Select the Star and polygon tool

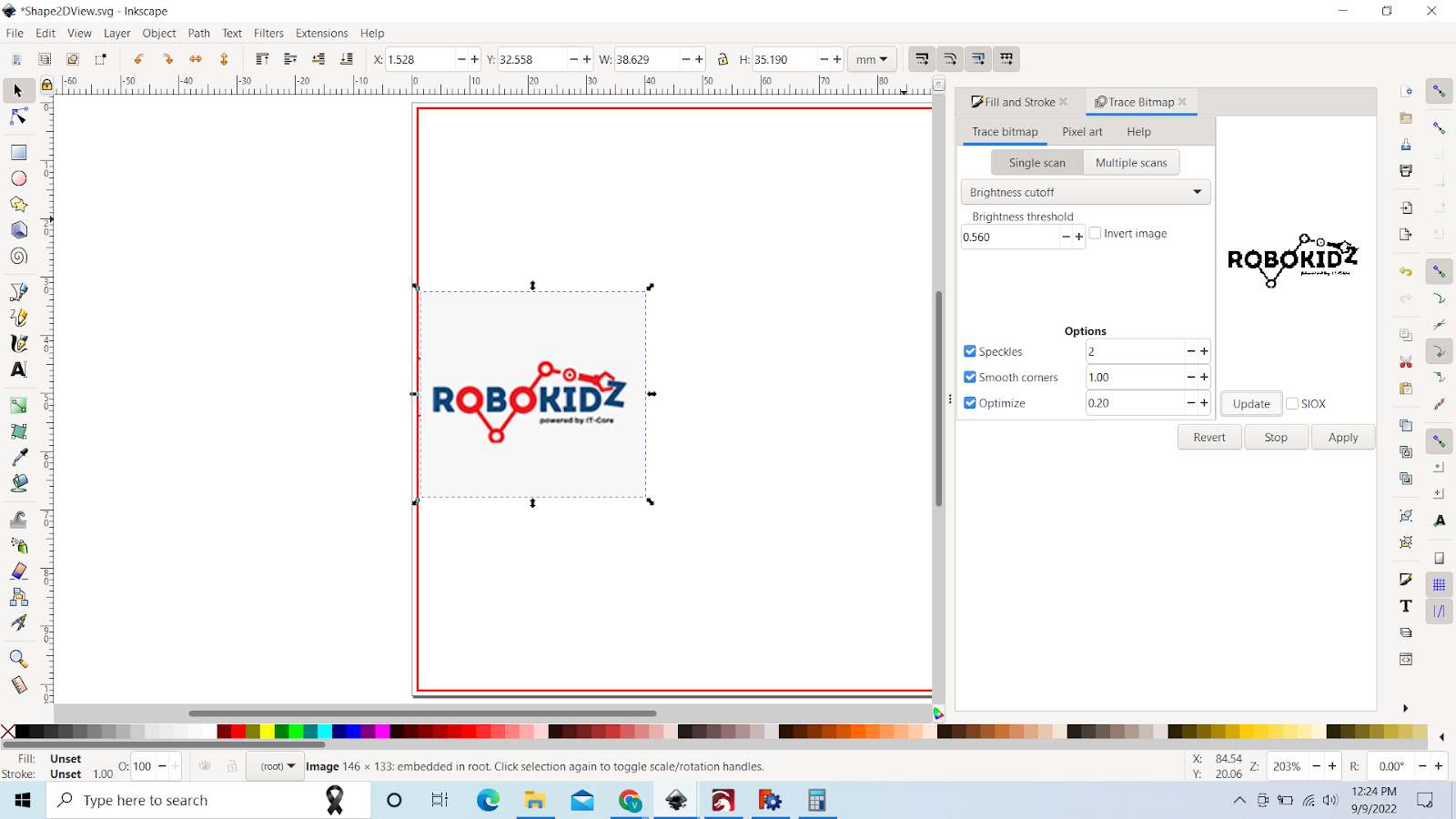click(18, 205)
